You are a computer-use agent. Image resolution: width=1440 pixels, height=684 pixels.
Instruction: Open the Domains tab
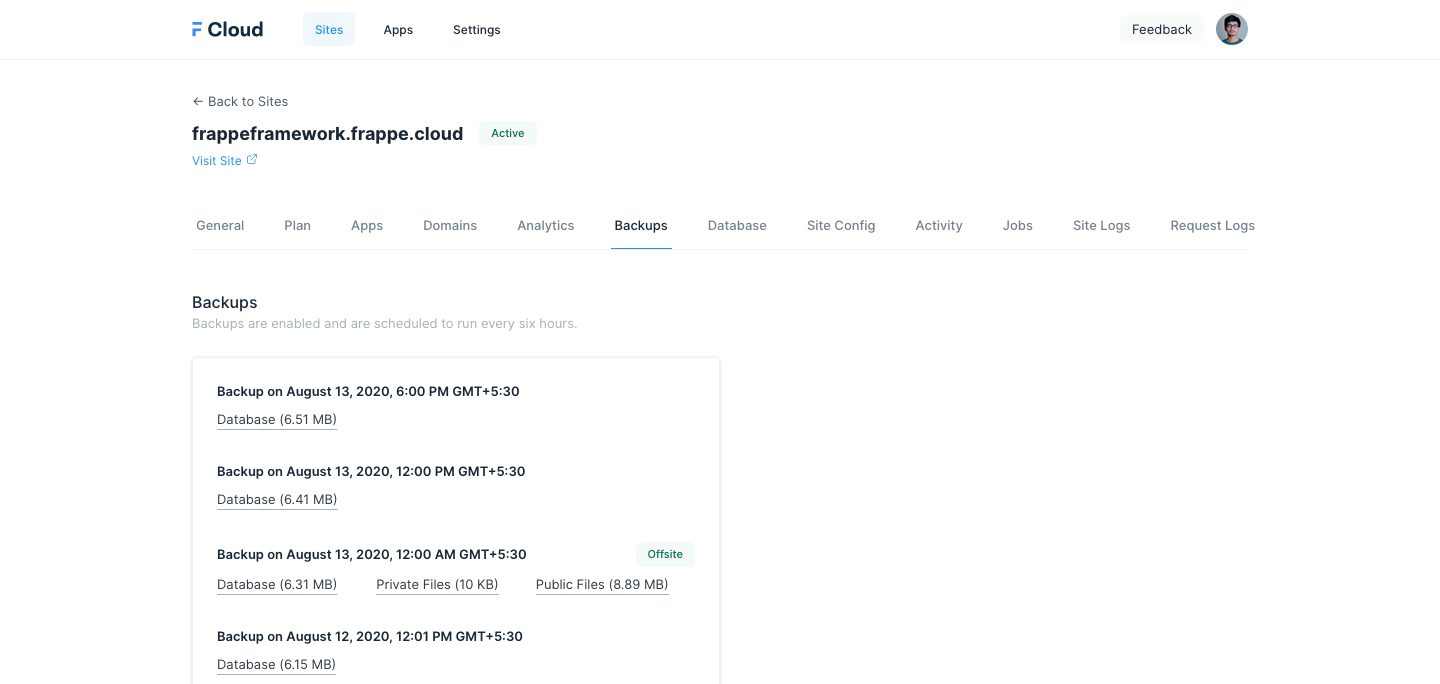click(x=450, y=226)
